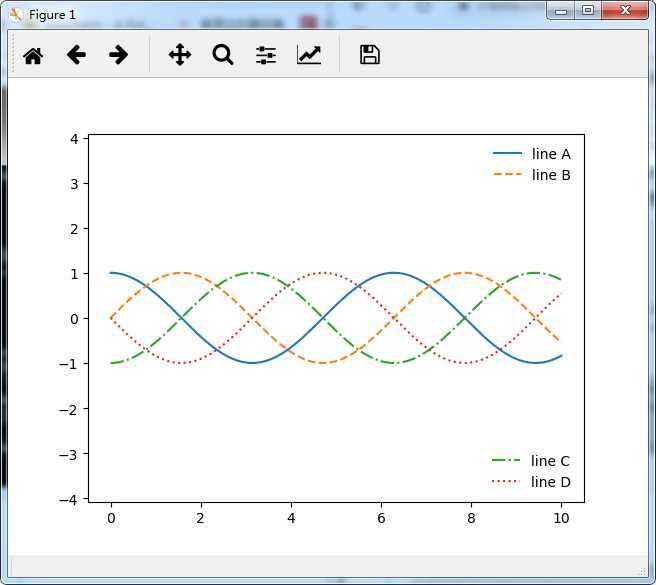Click the "line A" legend label

(551, 154)
